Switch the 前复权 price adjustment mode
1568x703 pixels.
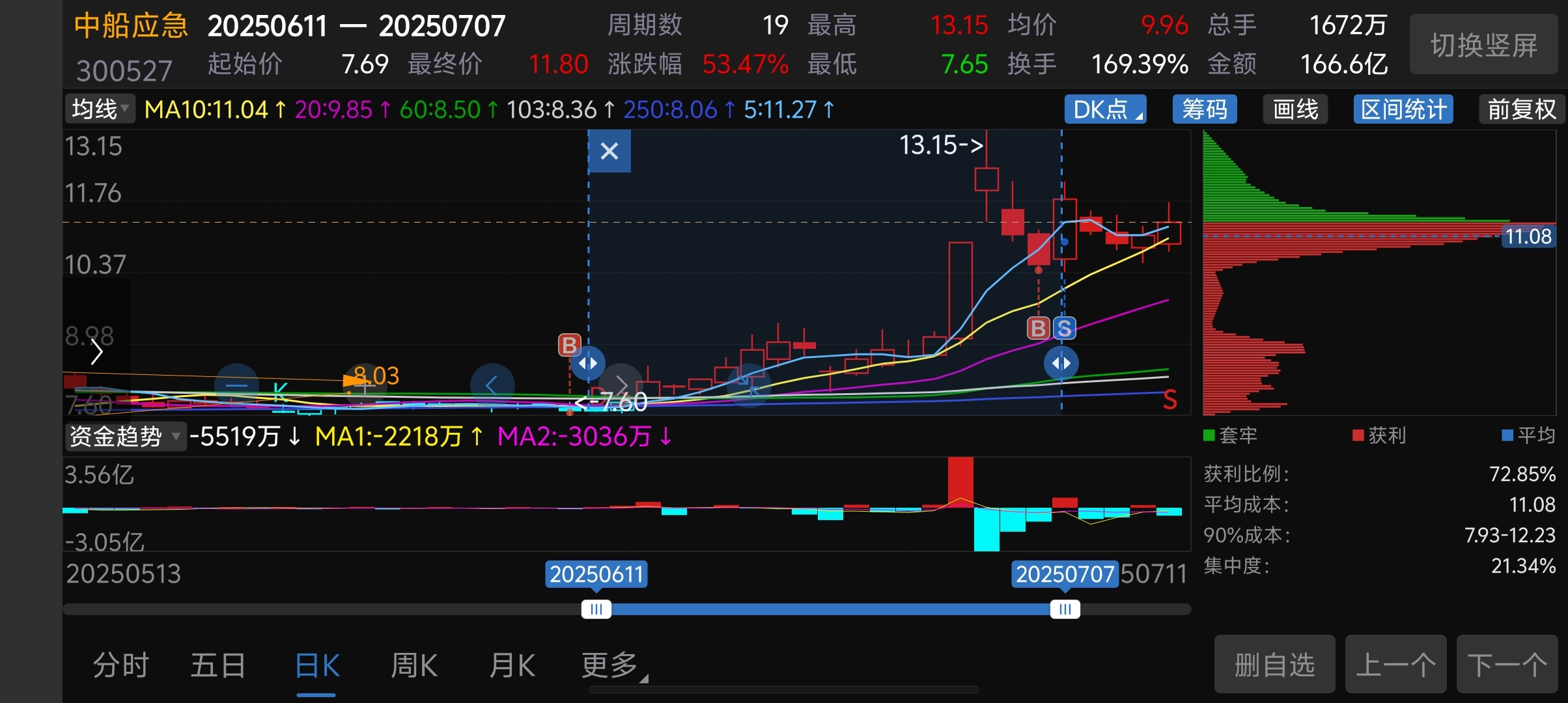coord(1521,109)
